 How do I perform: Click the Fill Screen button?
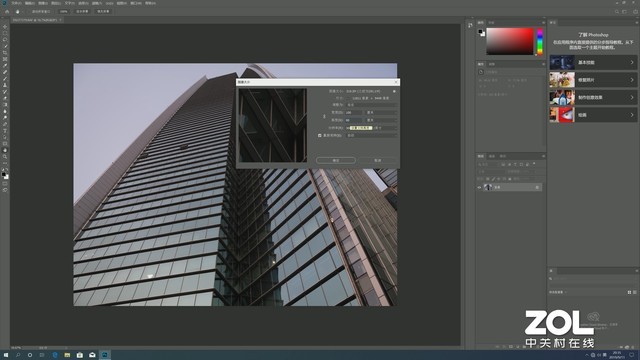[103, 11]
